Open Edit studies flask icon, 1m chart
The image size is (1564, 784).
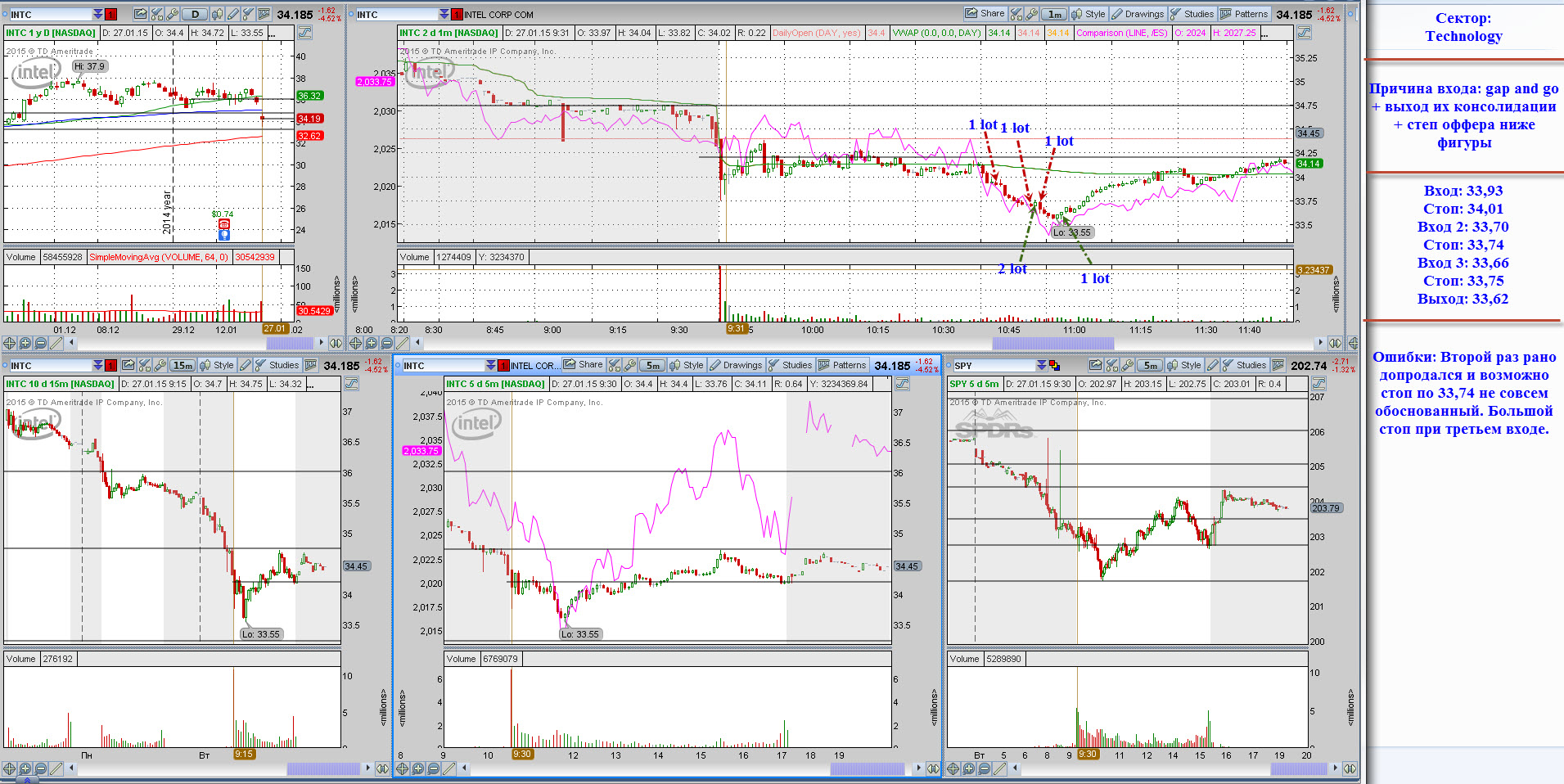tap(1016, 14)
